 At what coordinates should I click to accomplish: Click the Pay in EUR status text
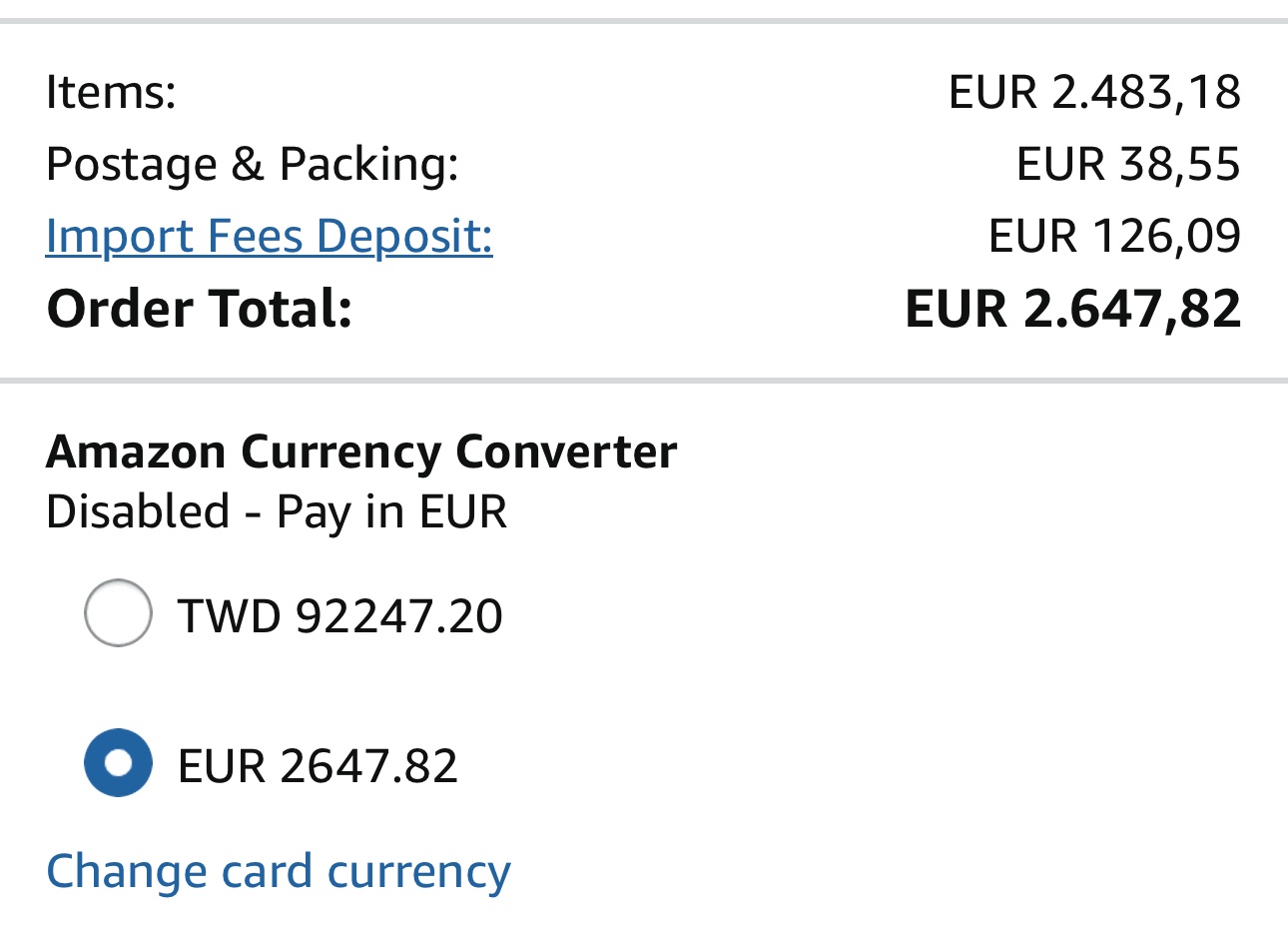pyautogui.click(x=391, y=511)
